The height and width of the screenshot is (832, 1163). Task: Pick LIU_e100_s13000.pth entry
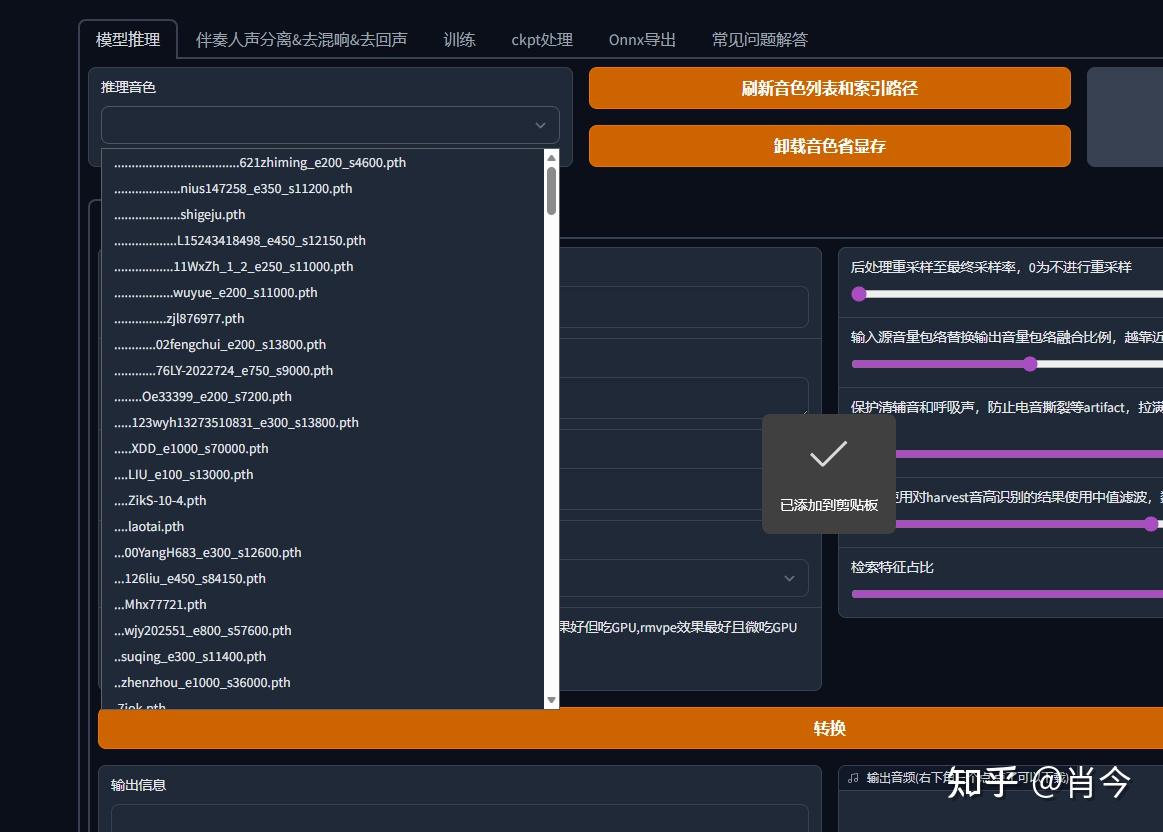click(323, 474)
